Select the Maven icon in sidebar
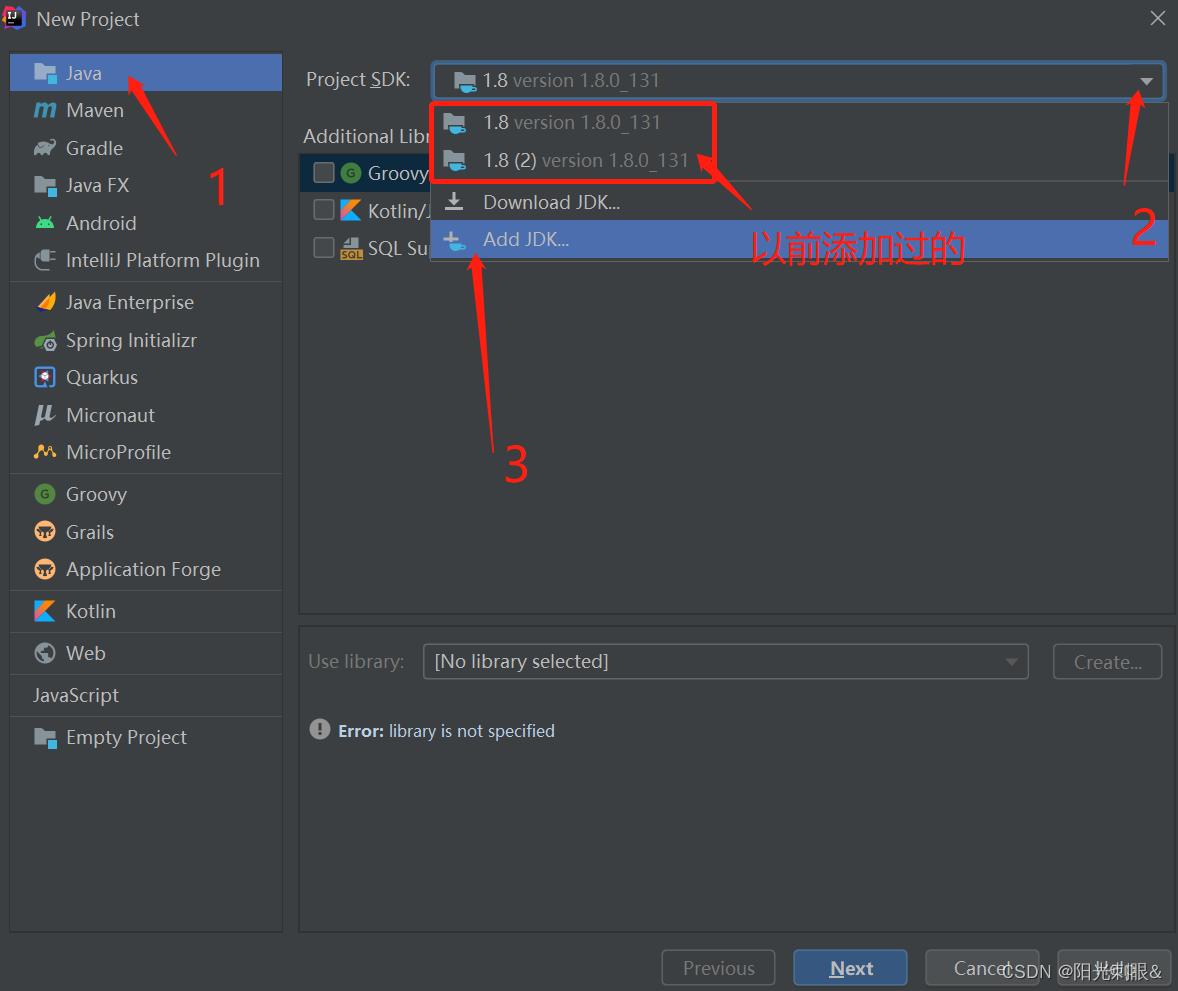The height and width of the screenshot is (991, 1178). point(45,110)
